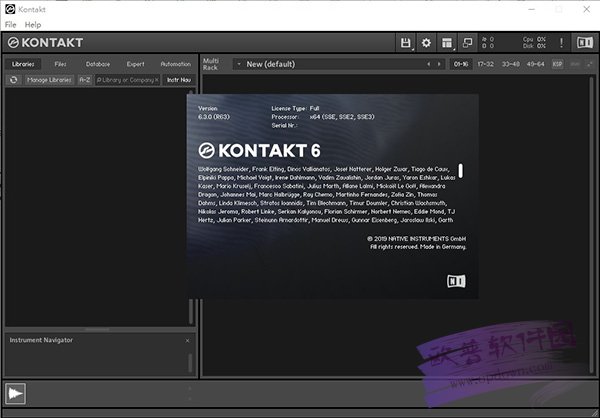Screen dimensions: 600x418
Task: Switch to the Files tab
Action: click(60, 64)
